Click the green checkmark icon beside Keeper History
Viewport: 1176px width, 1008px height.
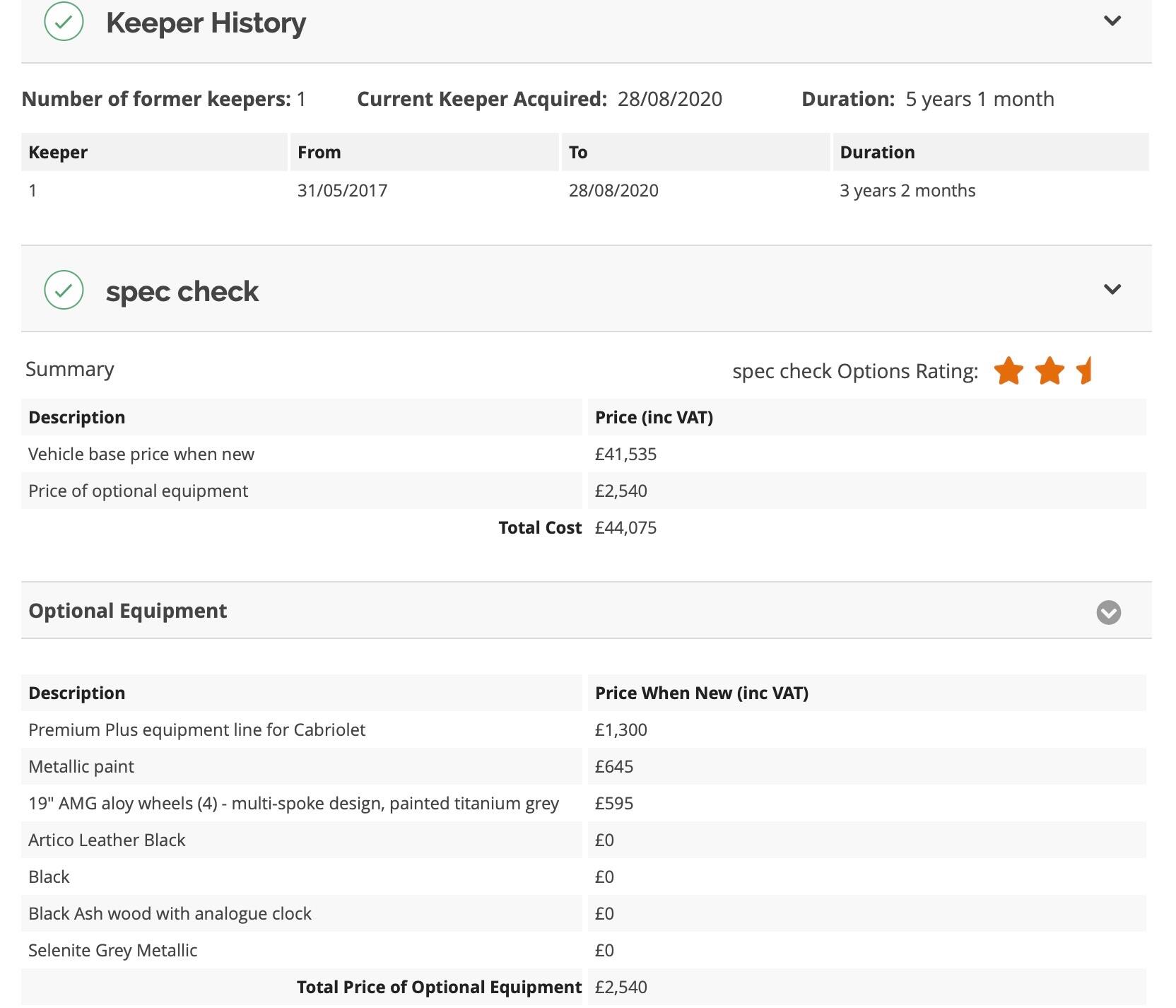point(64,21)
